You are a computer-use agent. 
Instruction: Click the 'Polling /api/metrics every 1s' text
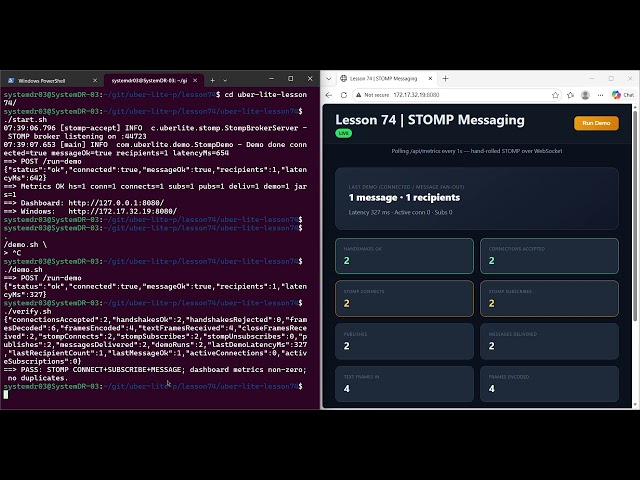click(x=477, y=151)
